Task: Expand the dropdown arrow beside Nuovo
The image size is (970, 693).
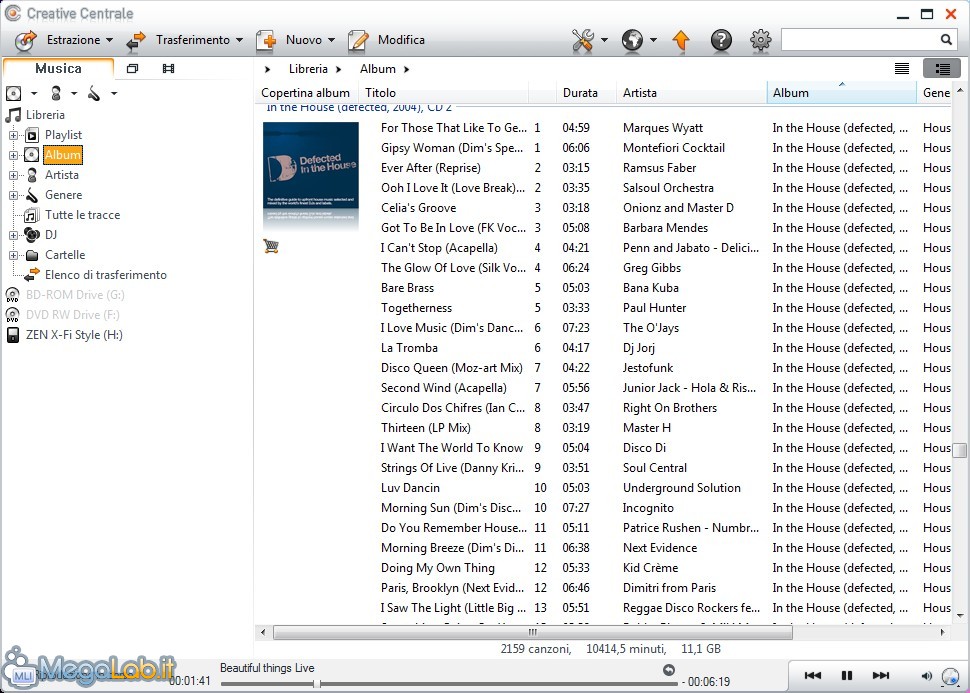Action: click(332, 40)
